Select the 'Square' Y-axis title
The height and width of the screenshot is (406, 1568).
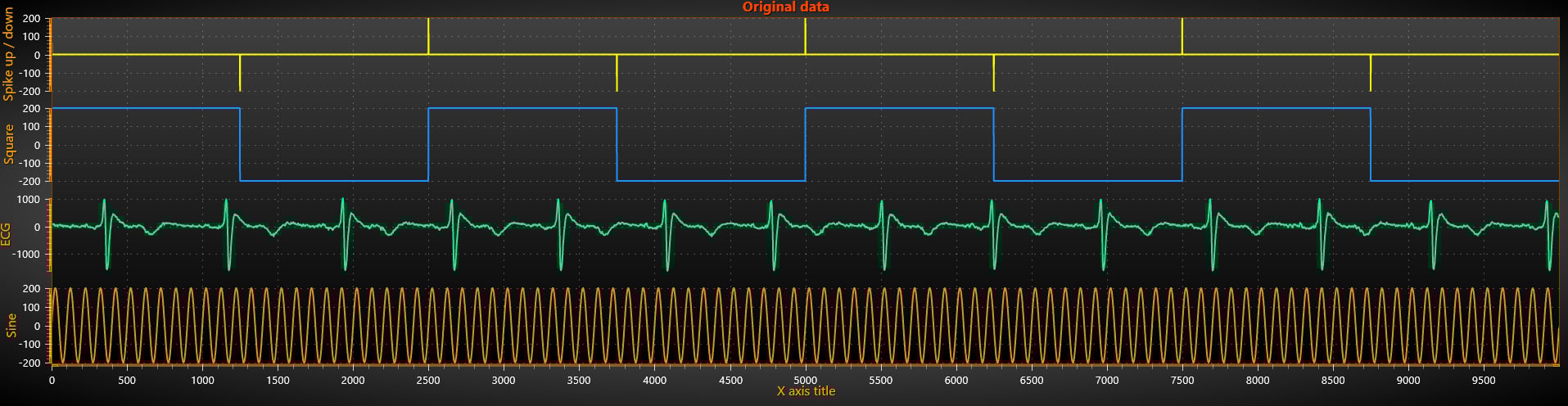pyautogui.click(x=9, y=144)
